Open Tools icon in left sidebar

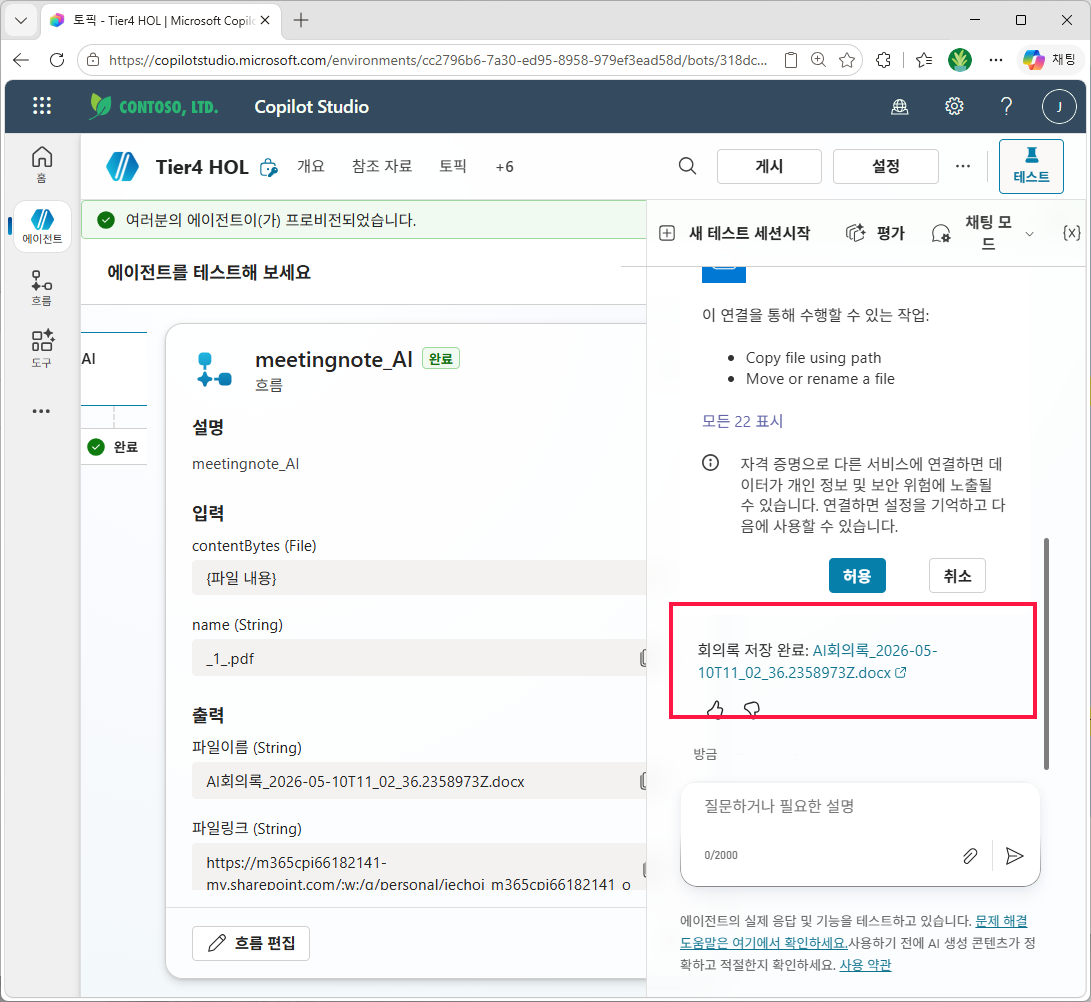coord(42,349)
